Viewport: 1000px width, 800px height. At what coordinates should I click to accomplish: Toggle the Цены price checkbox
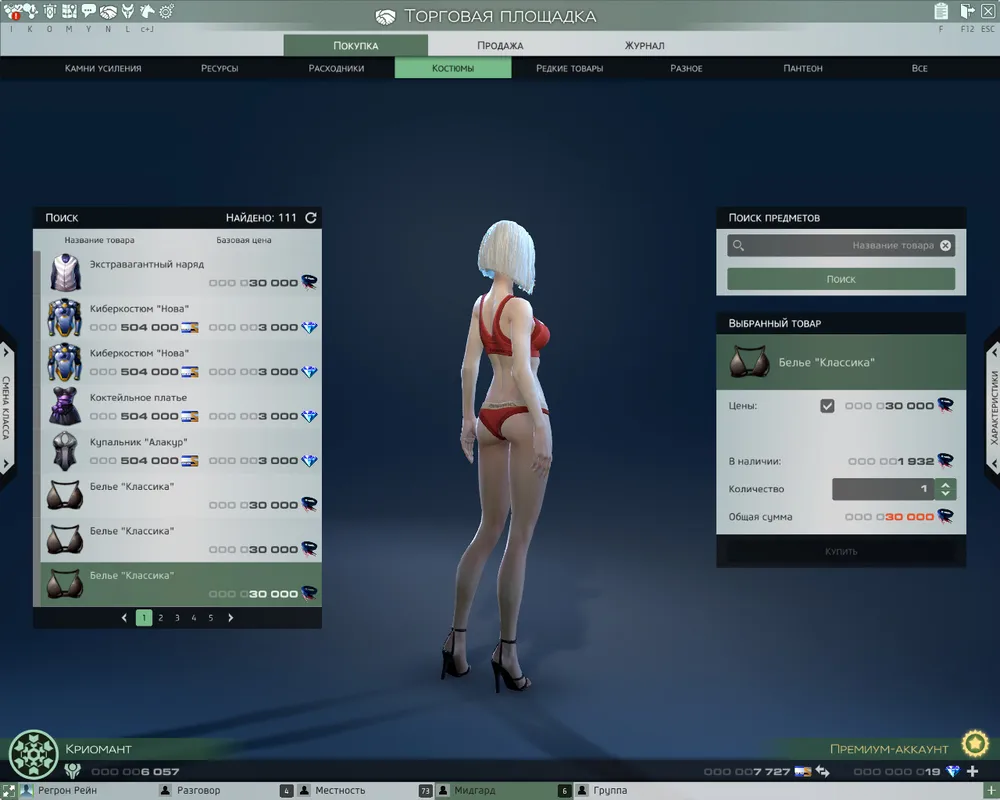pyautogui.click(x=827, y=406)
